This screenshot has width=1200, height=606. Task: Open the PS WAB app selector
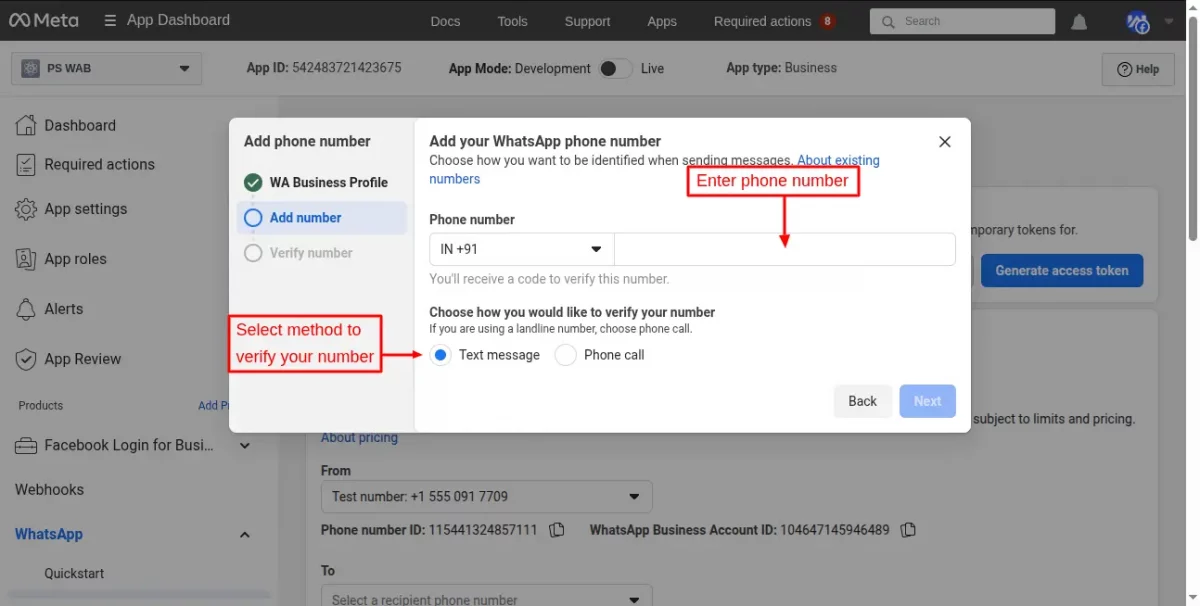(106, 68)
